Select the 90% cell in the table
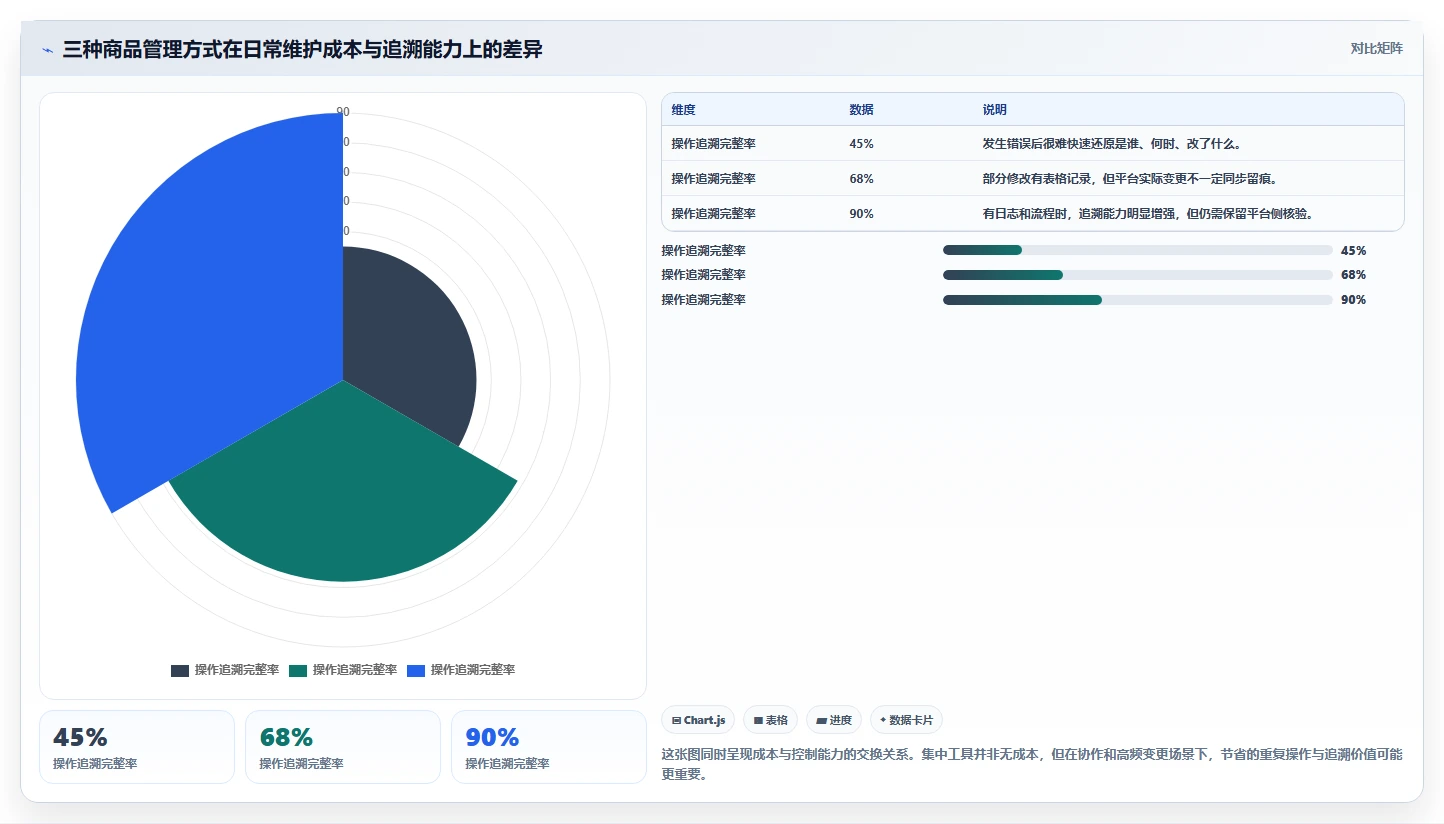1444x824 pixels. tap(862, 214)
